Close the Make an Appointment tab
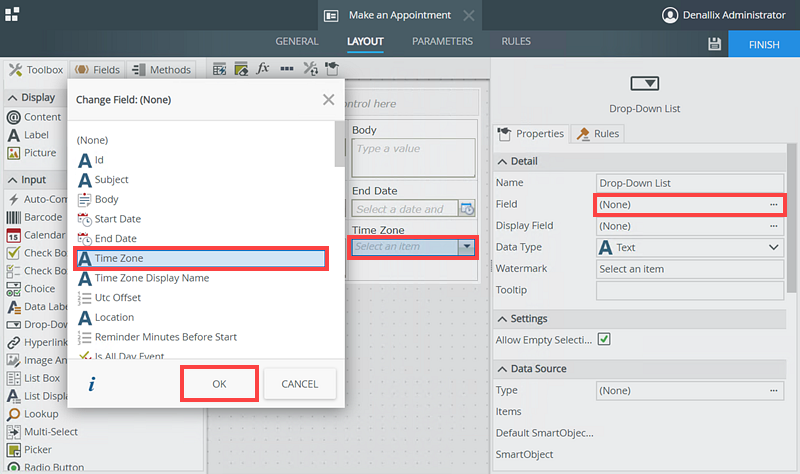The image size is (800, 474). (x=468, y=15)
